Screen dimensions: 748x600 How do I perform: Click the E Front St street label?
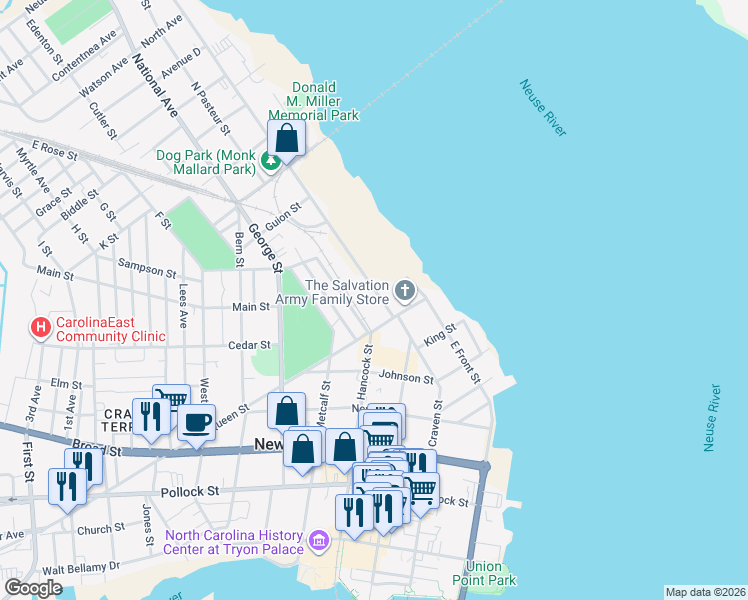pos(466,362)
